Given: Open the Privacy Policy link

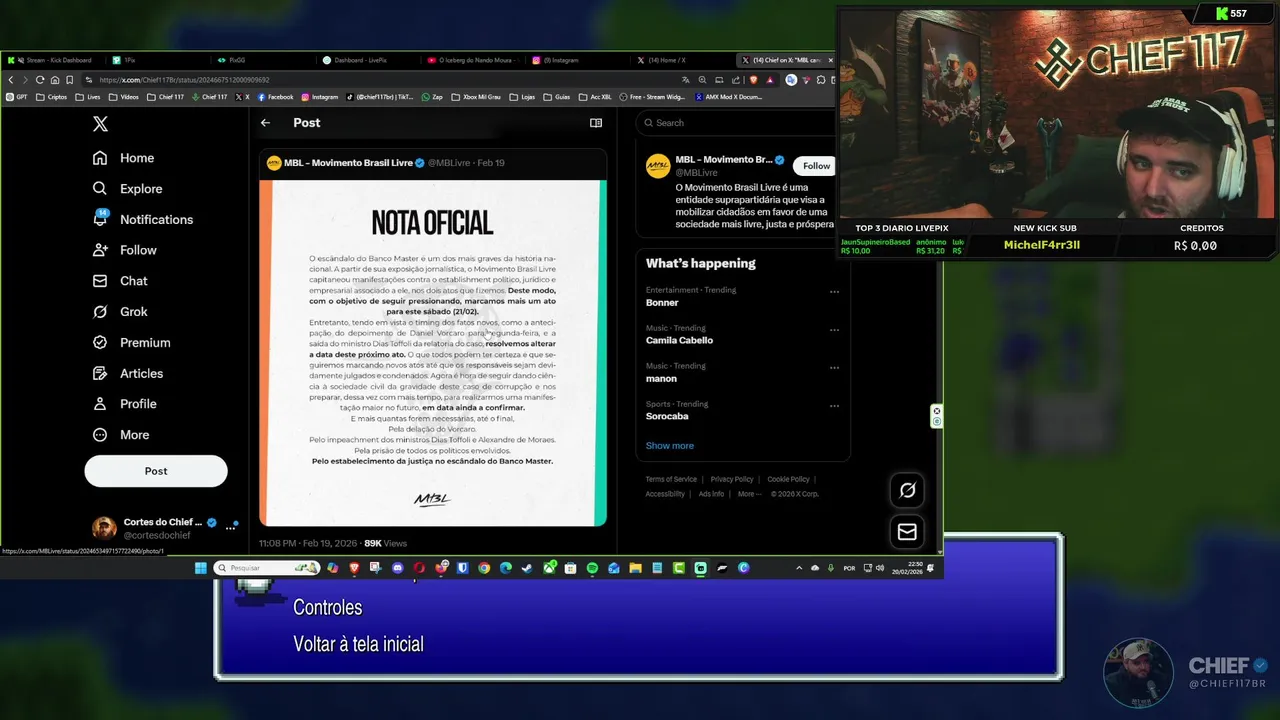Looking at the screenshot, I should click(732, 480).
